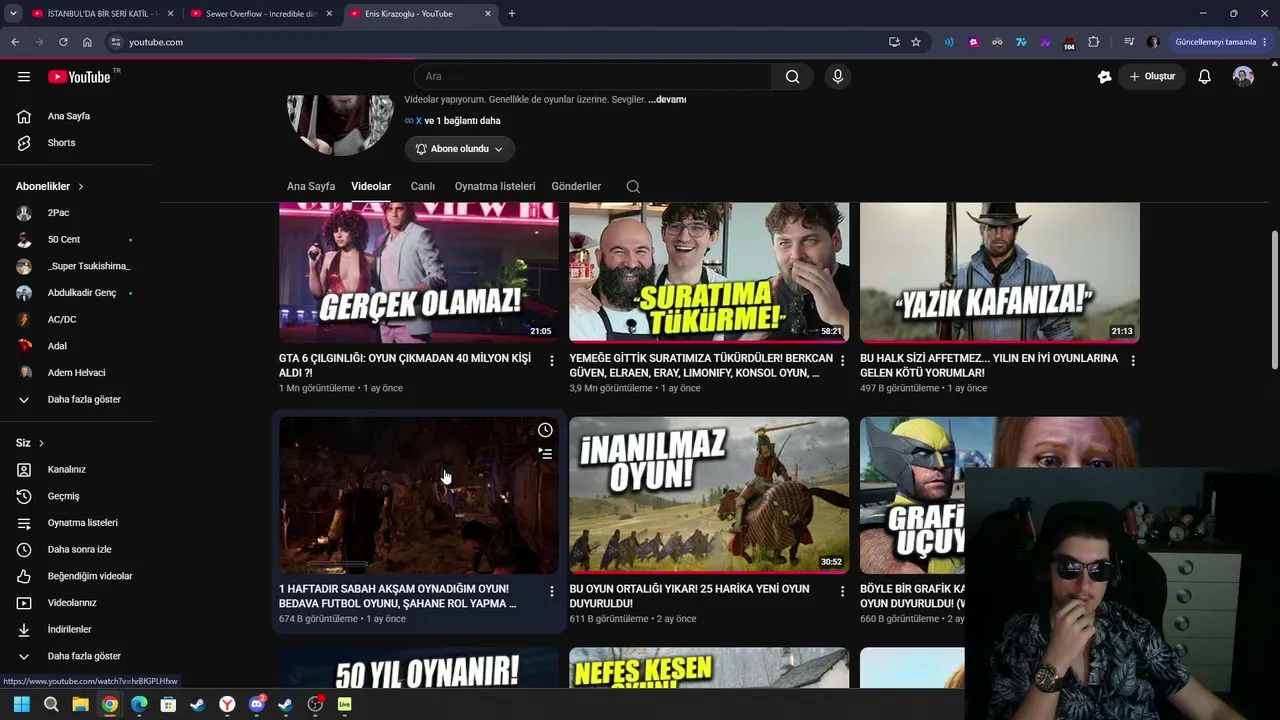The image size is (1280, 720).
Task: Play the GERÇEK OLAMAZ thumbnail video
Action: (x=419, y=272)
